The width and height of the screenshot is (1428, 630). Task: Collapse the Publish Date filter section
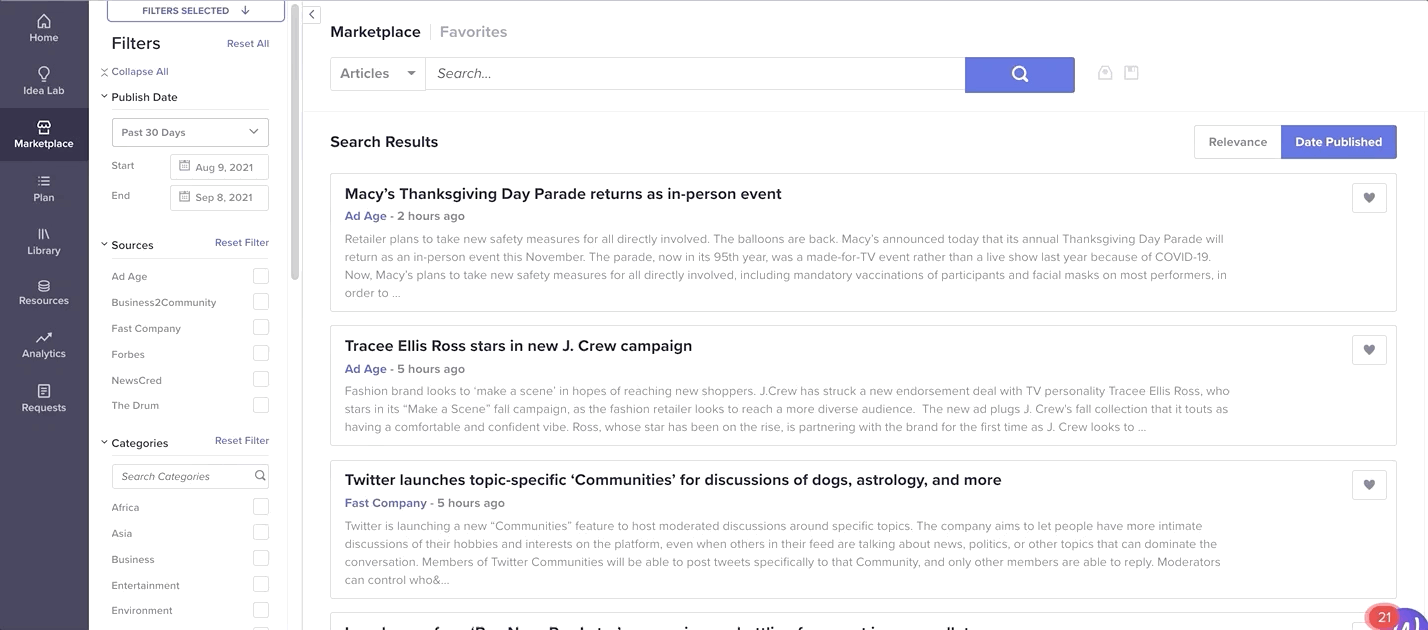(104, 97)
